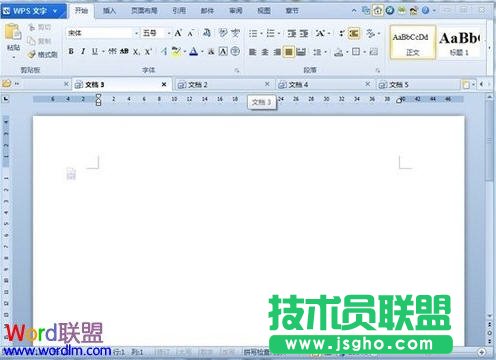The image size is (496, 360).
Task: Click the line spacing icon
Action: (x=317, y=52)
